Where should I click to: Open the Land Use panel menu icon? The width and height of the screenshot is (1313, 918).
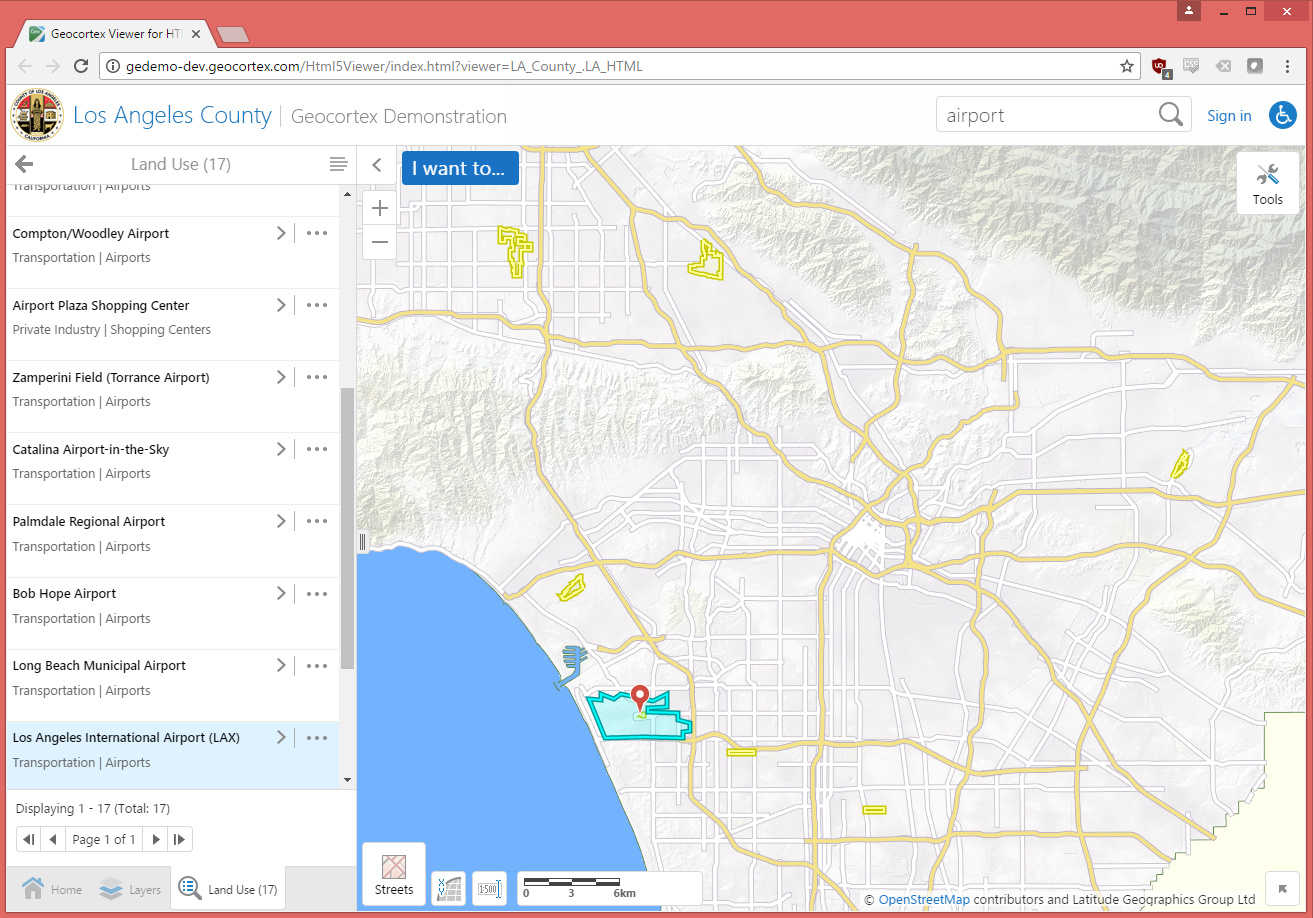pyautogui.click(x=338, y=164)
